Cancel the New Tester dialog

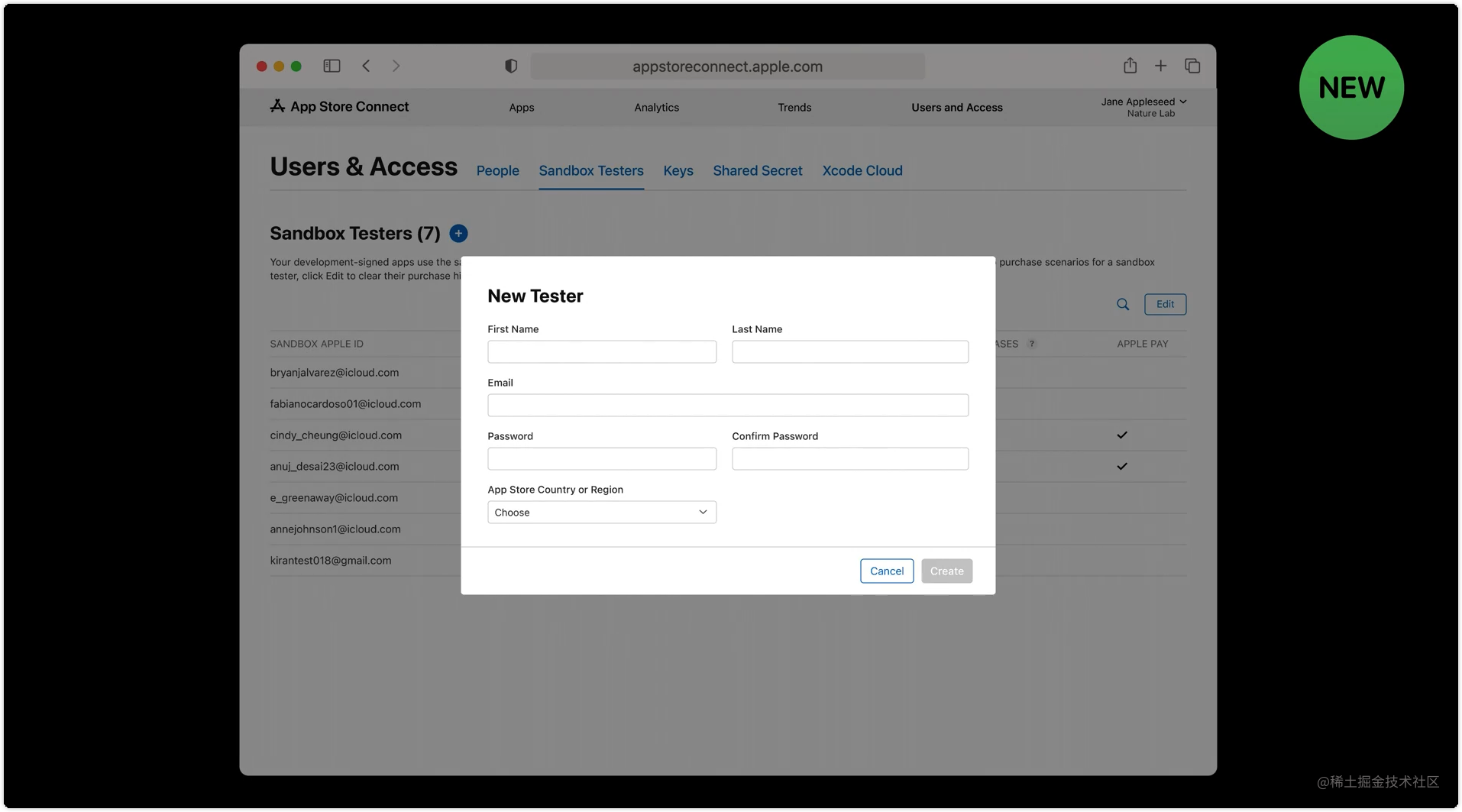click(x=887, y=571)
